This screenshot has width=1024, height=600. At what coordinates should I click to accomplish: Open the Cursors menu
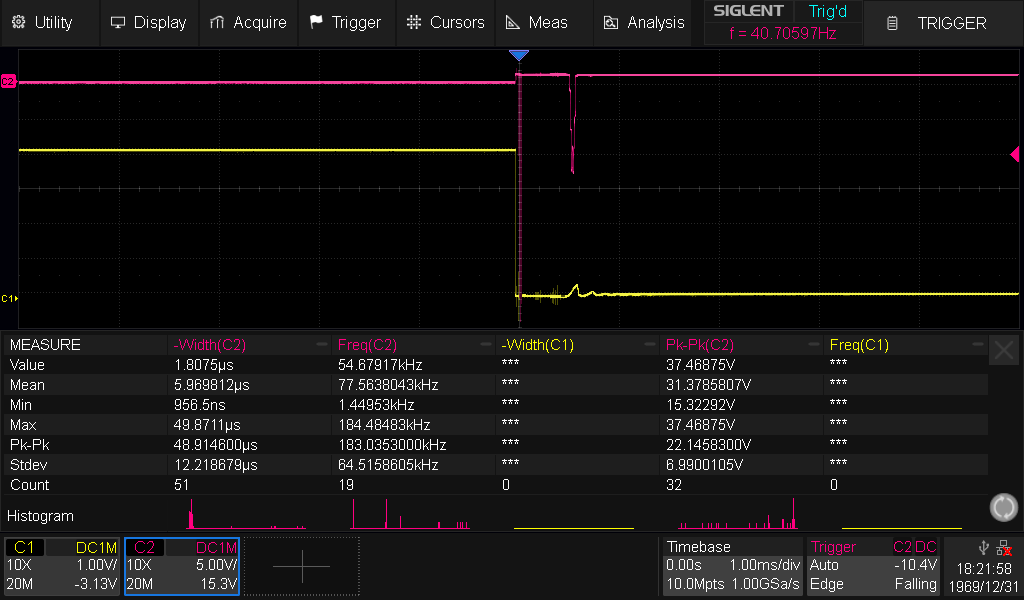(446, 22)
